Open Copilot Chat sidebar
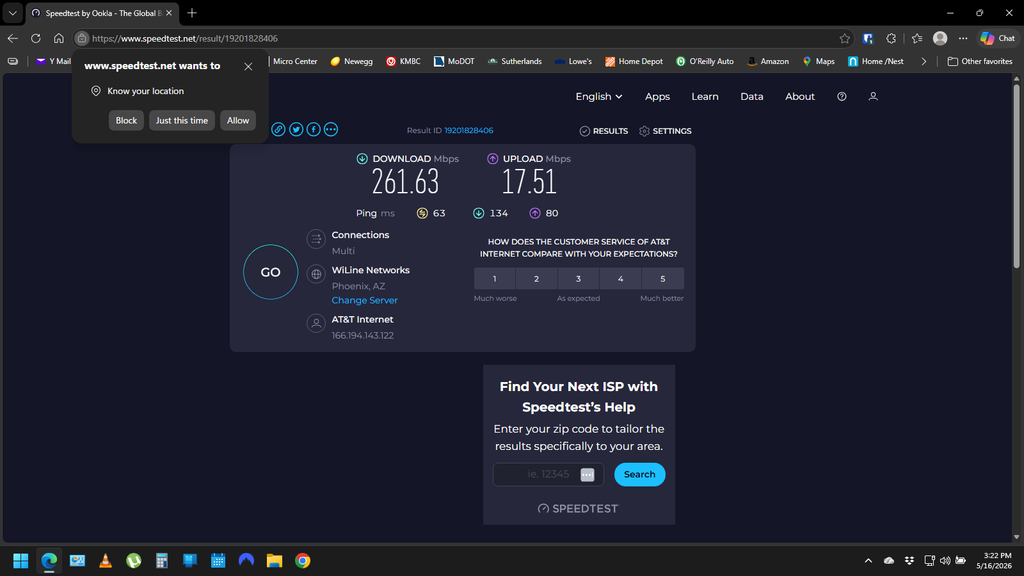1024x576 pixels. pos(998,39)
